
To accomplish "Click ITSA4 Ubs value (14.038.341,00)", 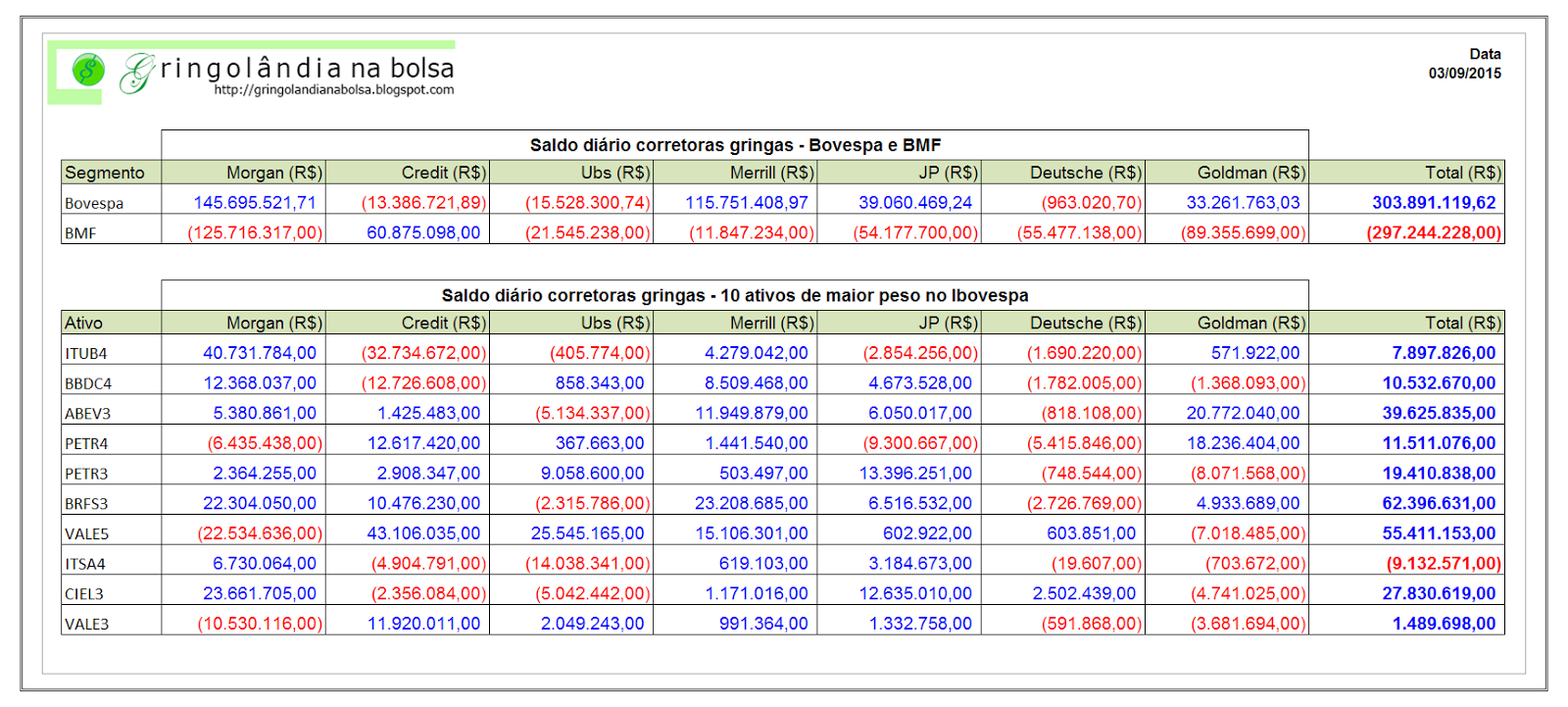I will pos(587,564).
